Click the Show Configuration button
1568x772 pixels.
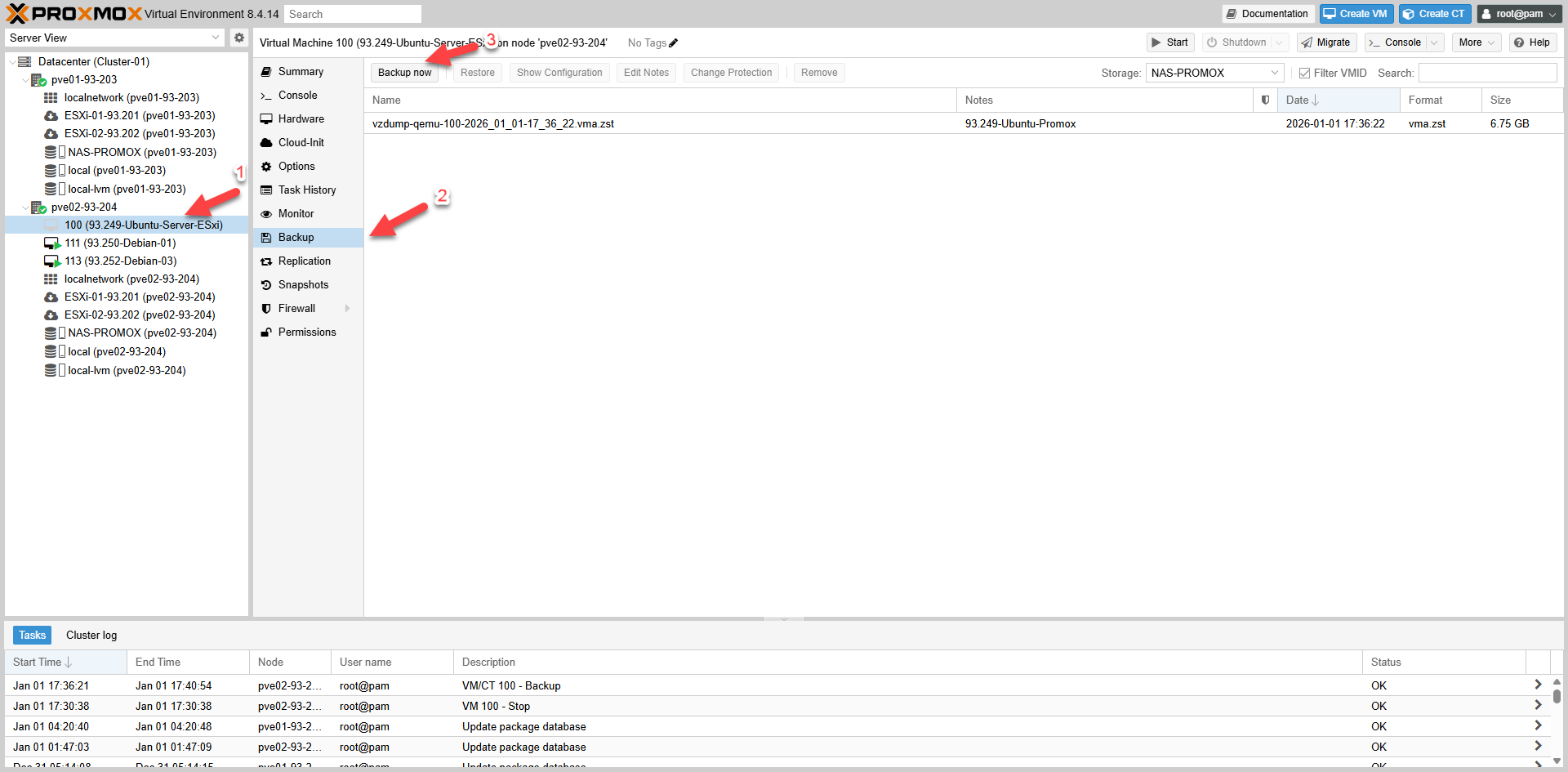coord(559,72)
